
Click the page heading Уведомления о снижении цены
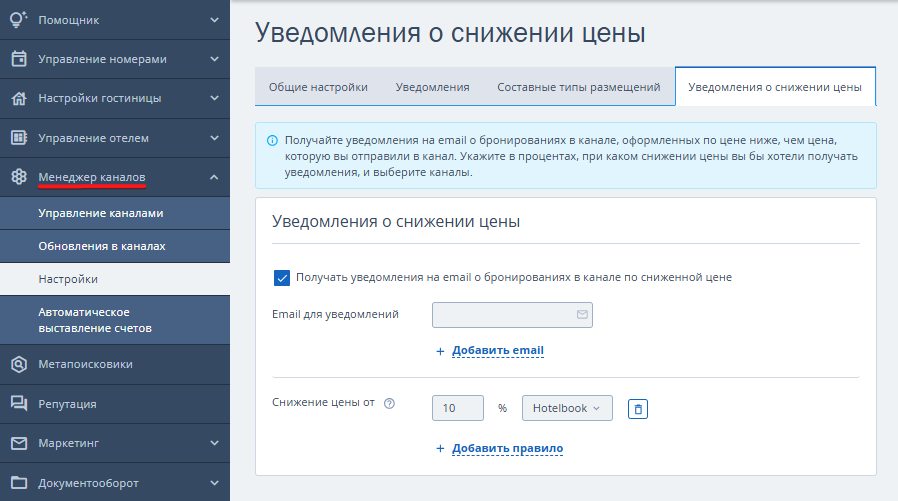(450, 33)
